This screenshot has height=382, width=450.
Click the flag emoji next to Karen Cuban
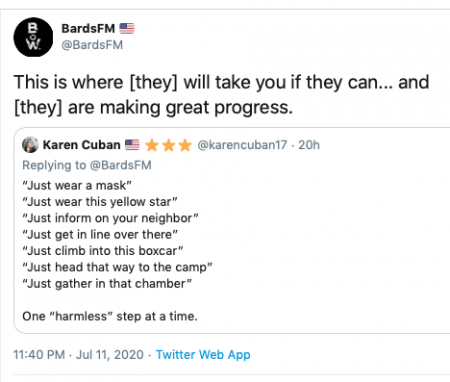pos(132,145)
